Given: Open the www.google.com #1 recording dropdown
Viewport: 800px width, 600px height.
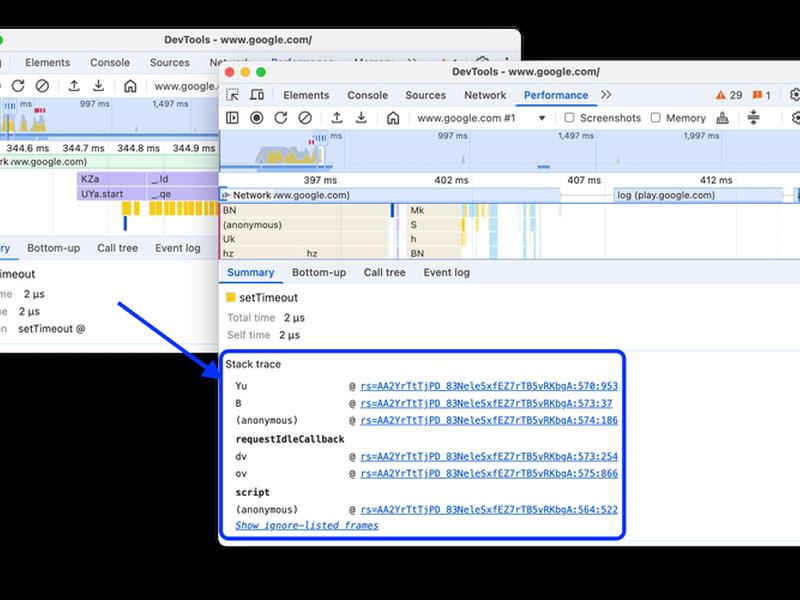Looking at the screenshot, I should tap(482, 118).
